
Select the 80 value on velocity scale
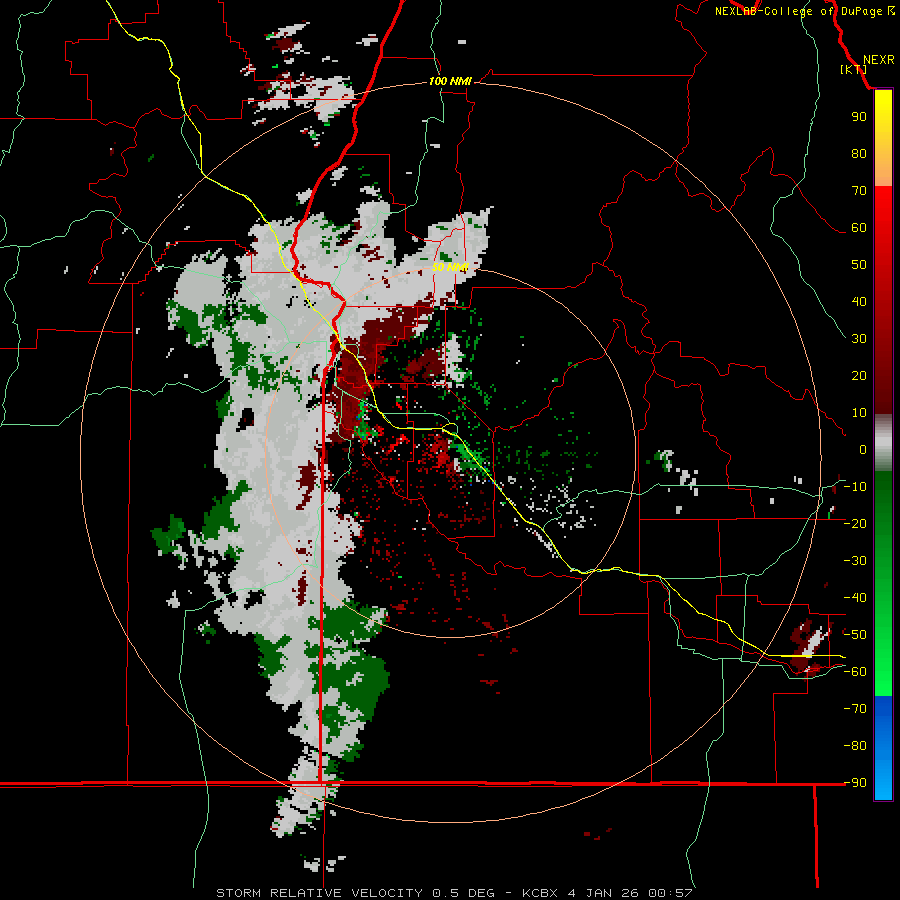click(x=859, y=154)
